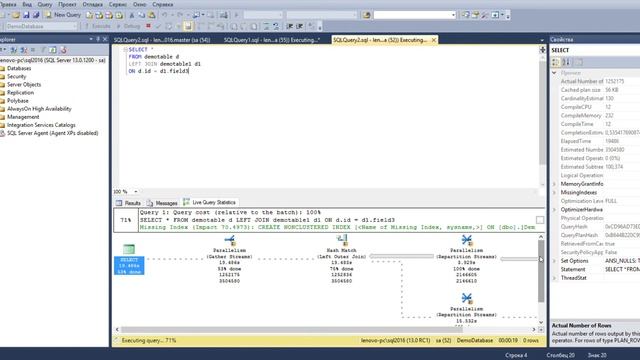Collapse the Прочее properties category
640x360 pixels.
[x=554, y=73]
